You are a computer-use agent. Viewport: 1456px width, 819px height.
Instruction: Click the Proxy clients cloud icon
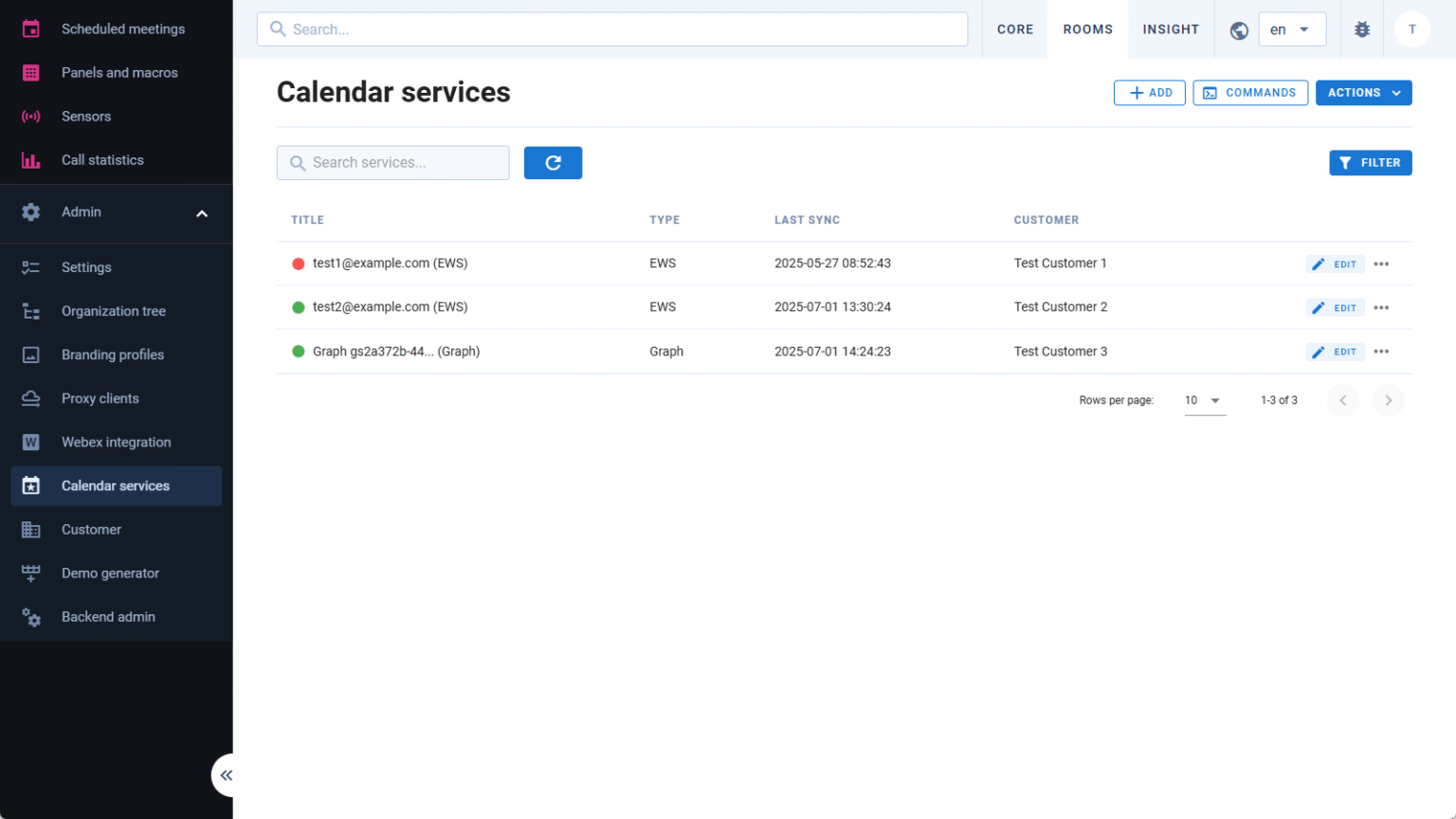(x=30, y=398)
